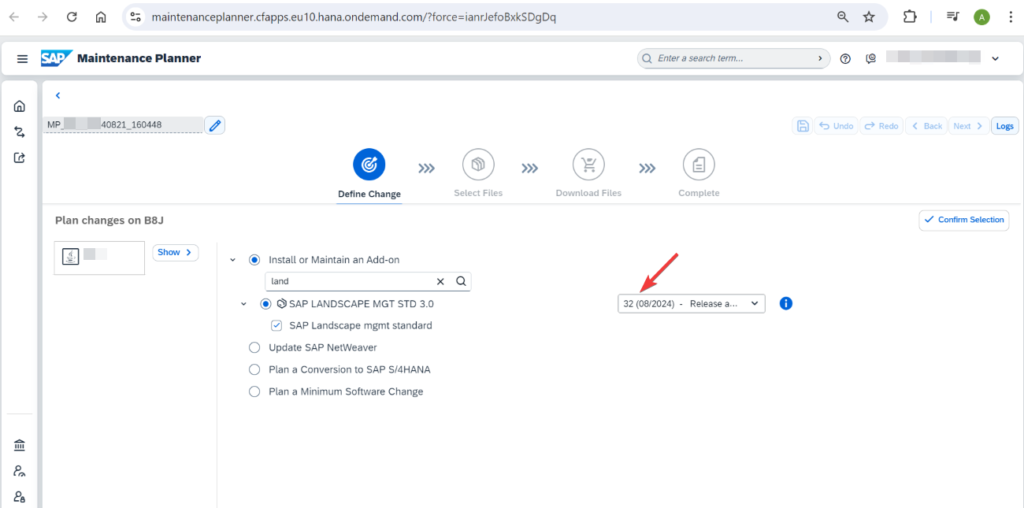Click the Plan changes on B8J heading
Screen dimensions: 1024x508
[x=109, y=221]
